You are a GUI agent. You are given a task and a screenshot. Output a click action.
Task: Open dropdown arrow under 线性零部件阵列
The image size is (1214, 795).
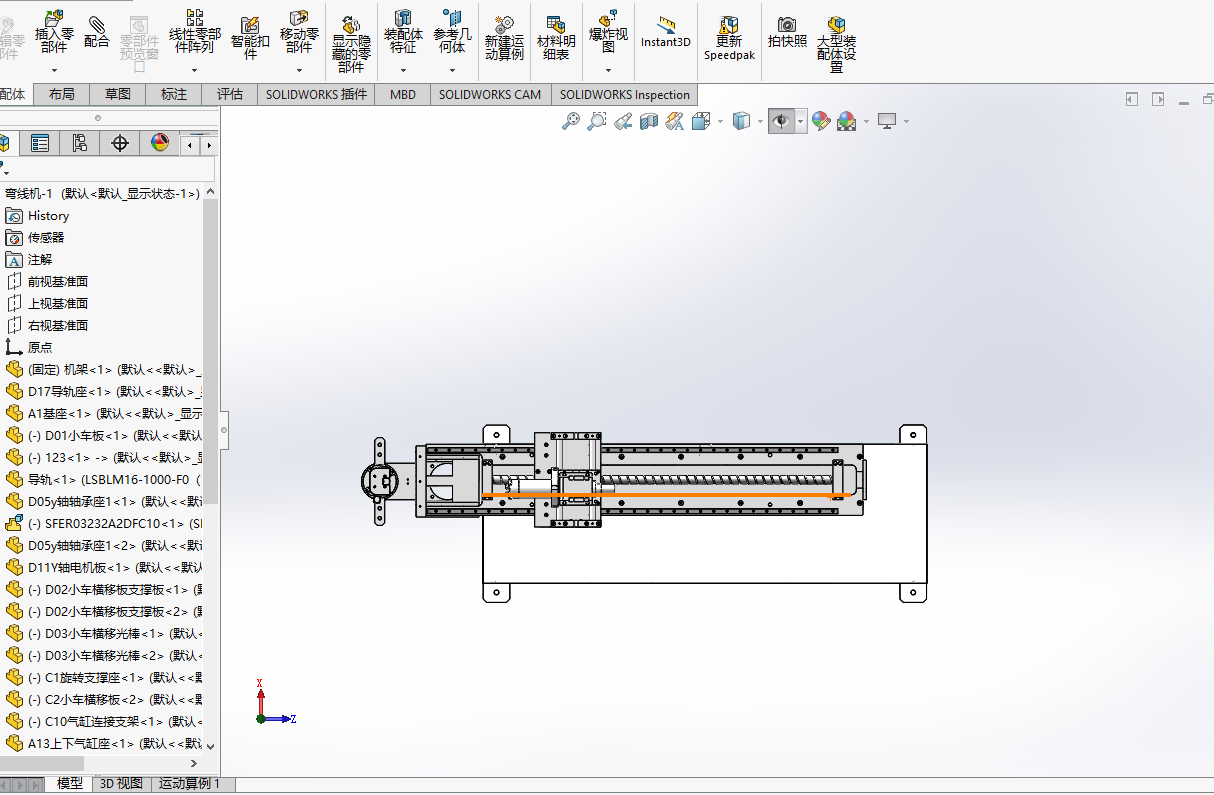pyautogui.click(x=194, y=71)
